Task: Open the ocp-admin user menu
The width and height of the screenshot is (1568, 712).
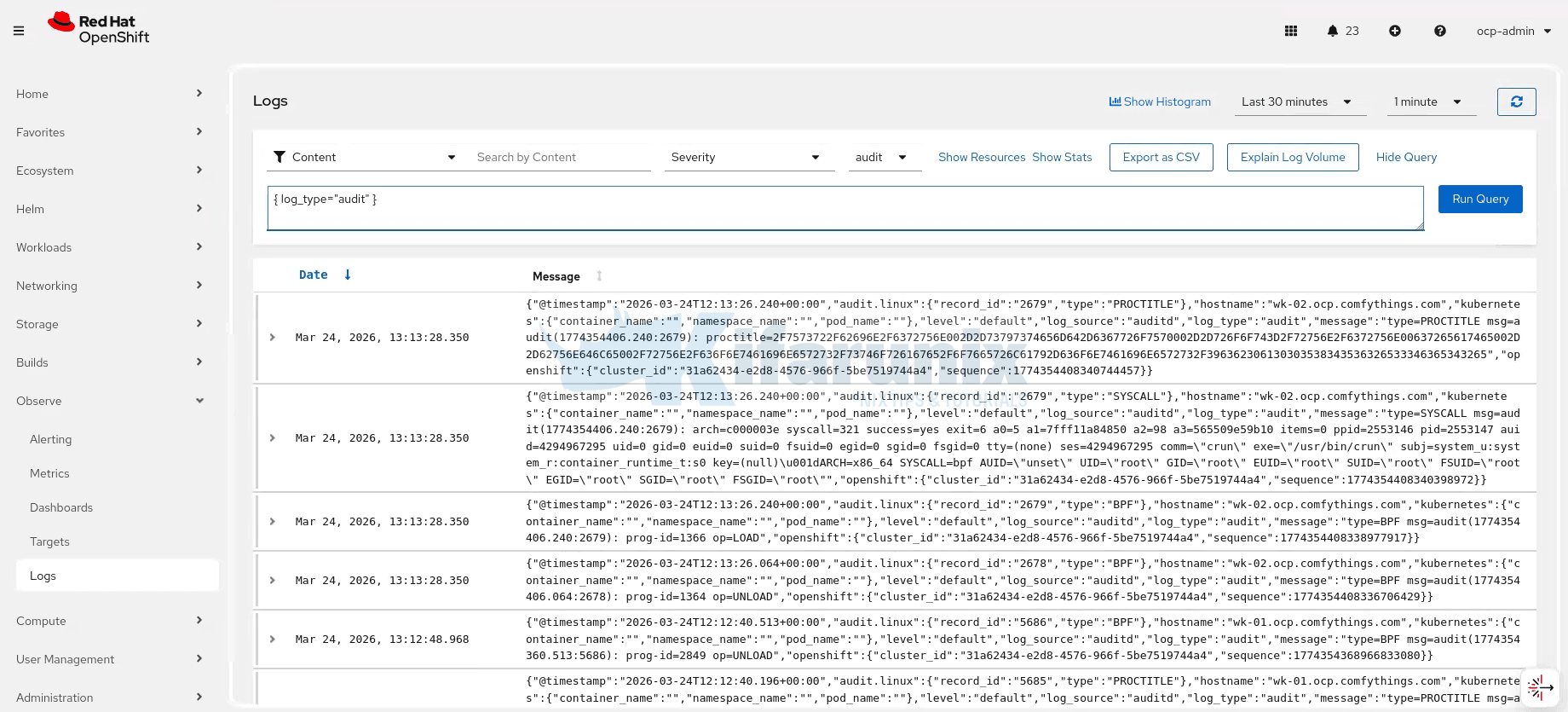Action: tap(1514, 31)
